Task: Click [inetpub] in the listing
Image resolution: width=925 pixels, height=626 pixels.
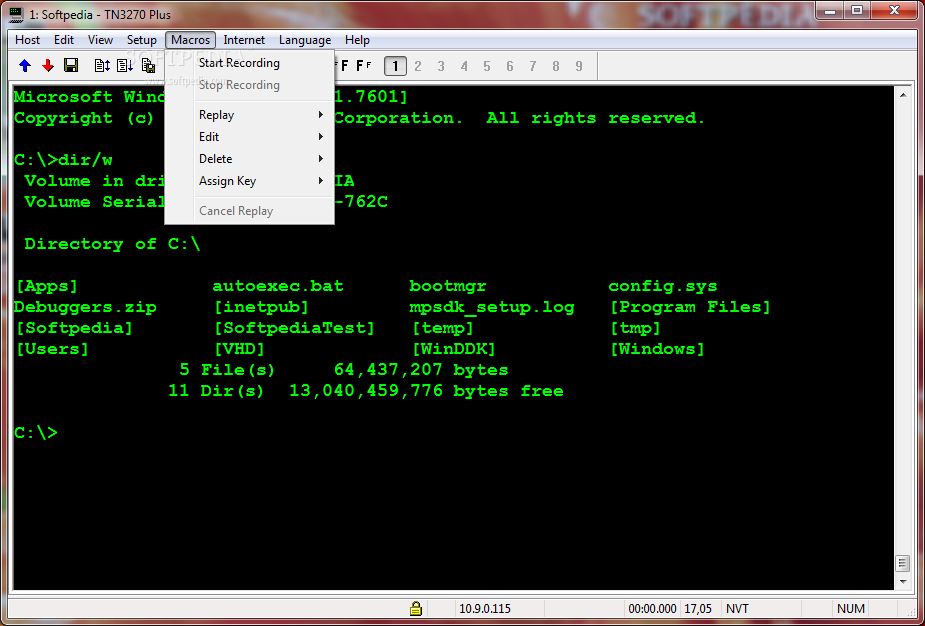Action: tap(261, 308)
